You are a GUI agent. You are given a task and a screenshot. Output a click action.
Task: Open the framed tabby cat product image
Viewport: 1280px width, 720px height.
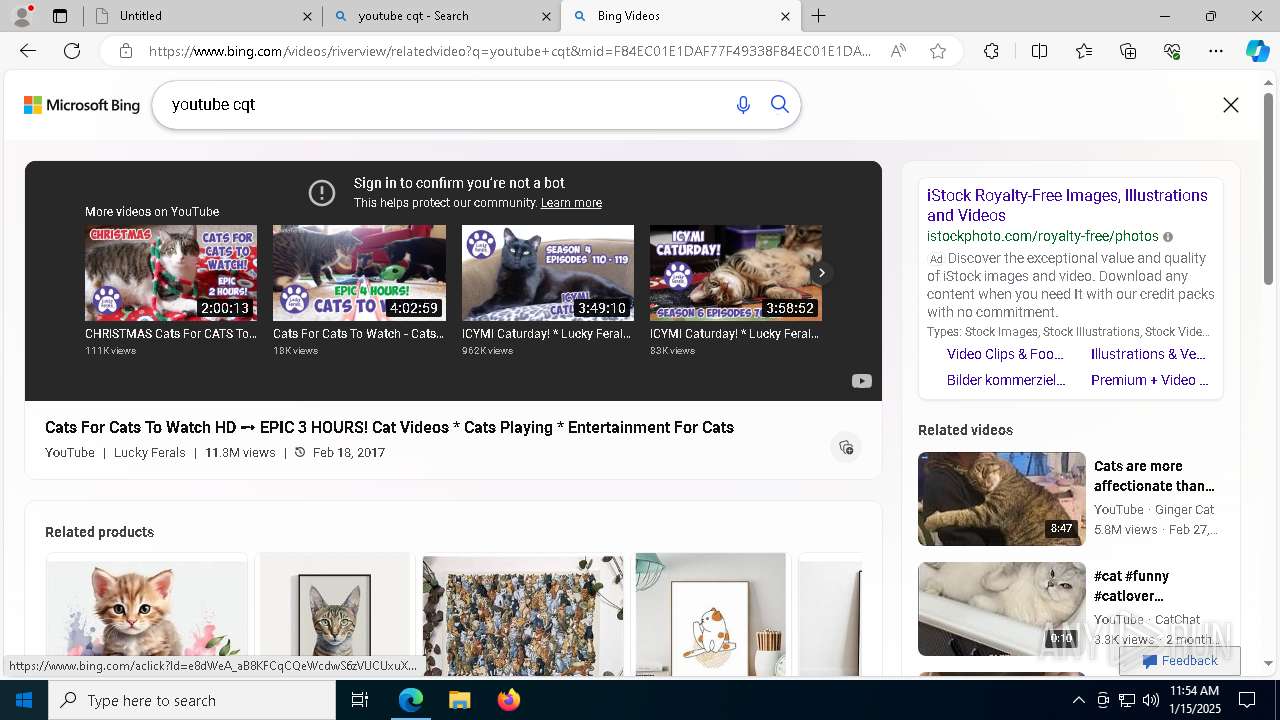click(335, 615)
